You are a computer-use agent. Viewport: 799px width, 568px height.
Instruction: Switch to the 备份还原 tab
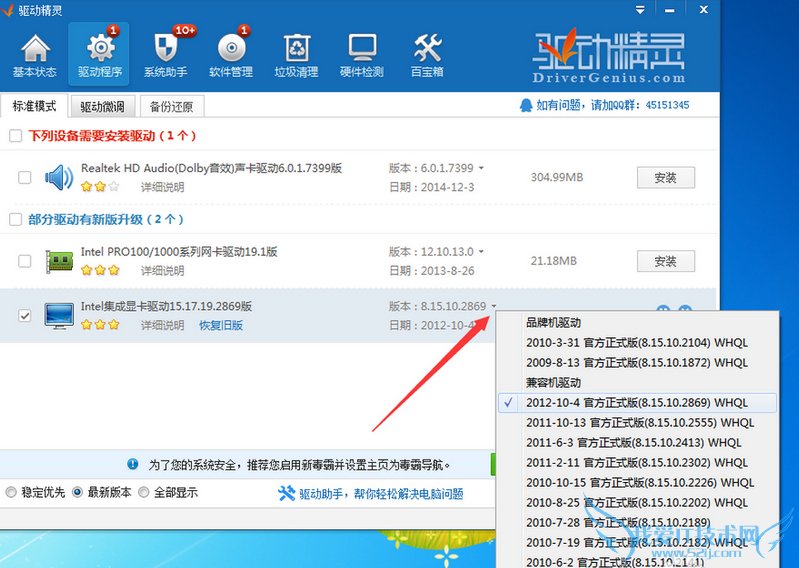click(x=172, y=106)
